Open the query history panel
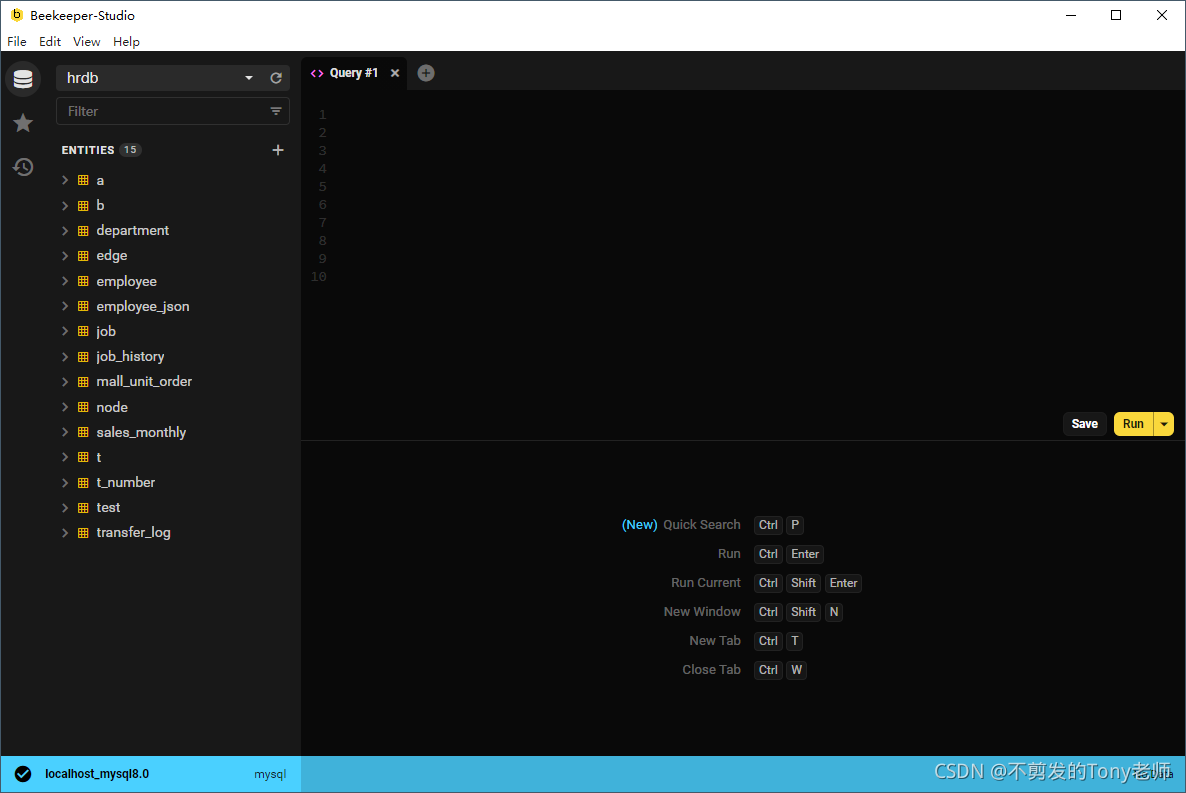The width and height of the screenshot is (1186, 793). 23,167
